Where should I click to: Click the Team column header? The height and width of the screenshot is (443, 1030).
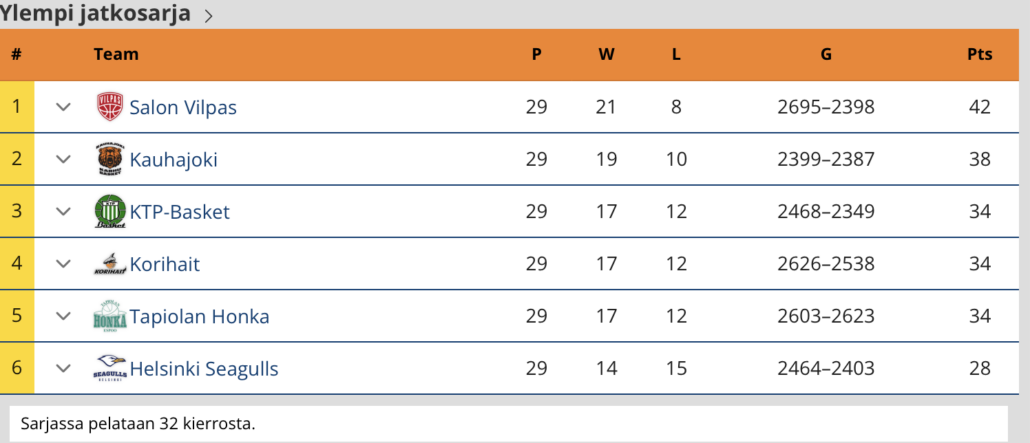point(116,54)
